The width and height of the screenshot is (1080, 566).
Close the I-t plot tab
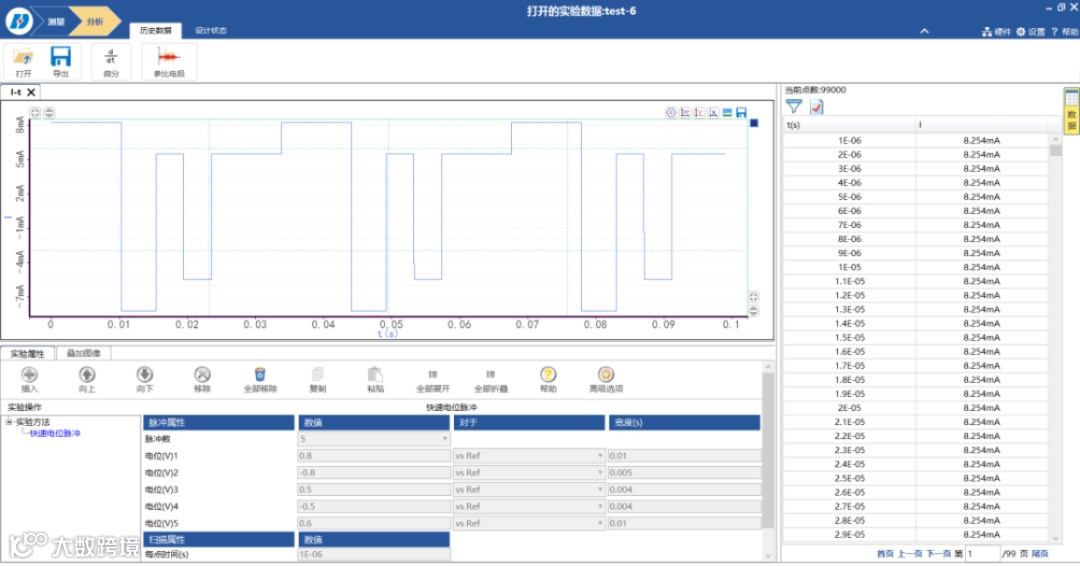pyautogui.click(x=31, y=92)
